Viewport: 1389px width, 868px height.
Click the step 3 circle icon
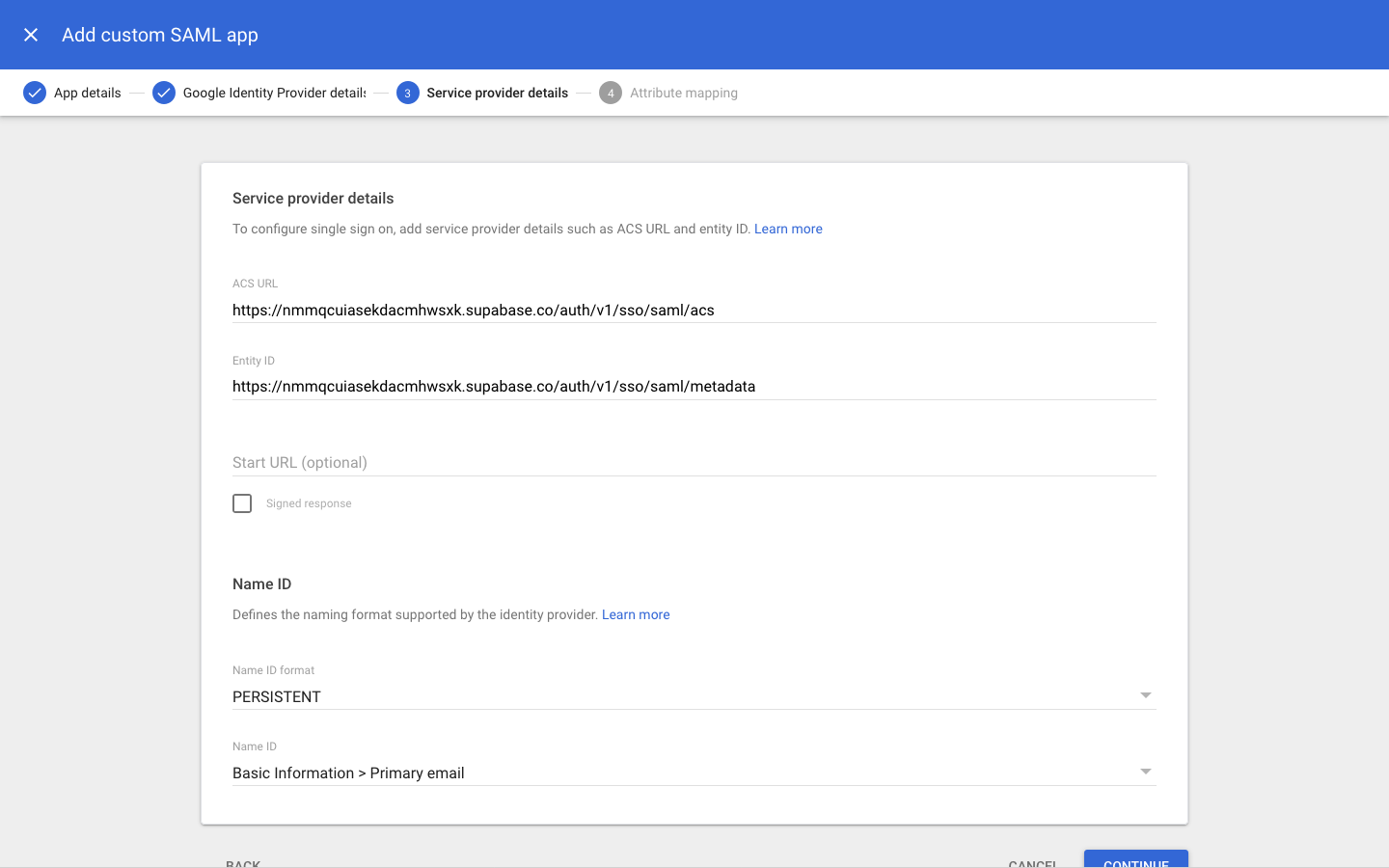[x=407, y=93]
